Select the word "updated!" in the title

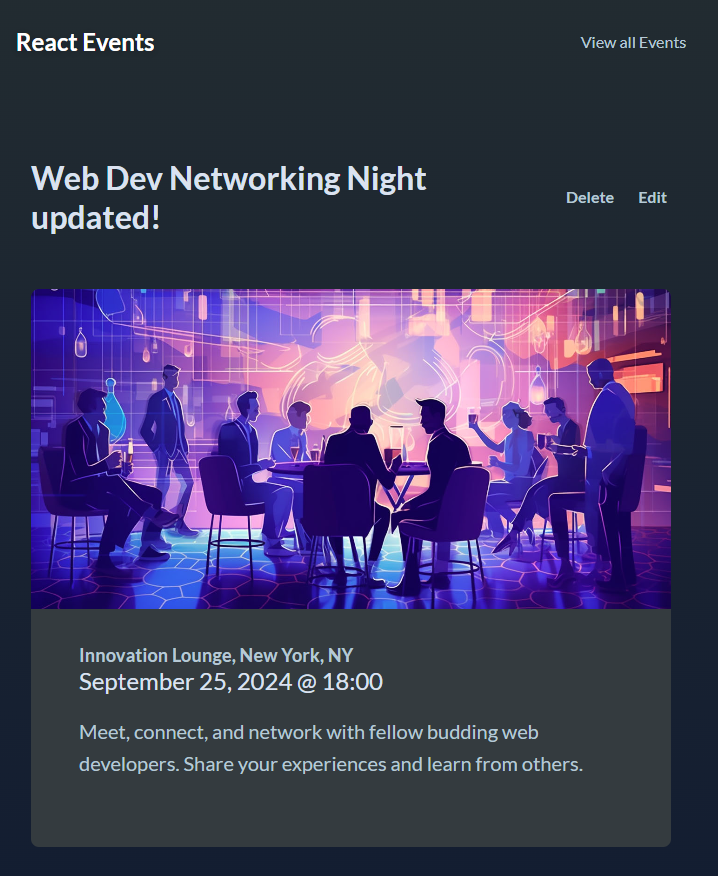96,217
